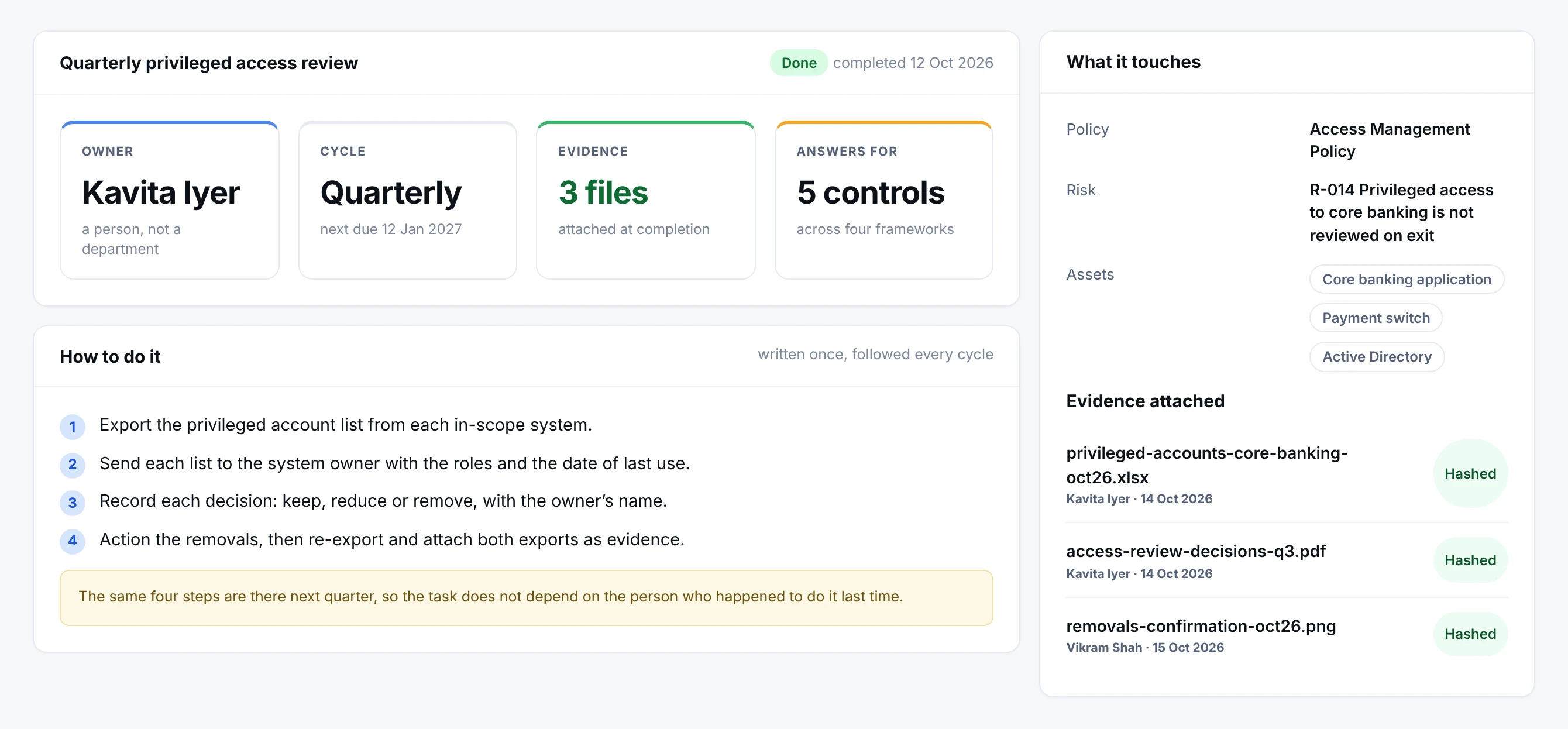Select the step 'Send each list to the system owner'
This screenshot has width=1568, height=729.
coord(394,463)
